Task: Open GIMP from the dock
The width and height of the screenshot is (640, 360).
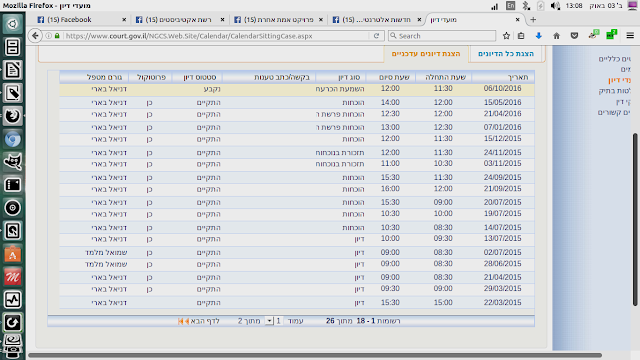Action: 13,162
